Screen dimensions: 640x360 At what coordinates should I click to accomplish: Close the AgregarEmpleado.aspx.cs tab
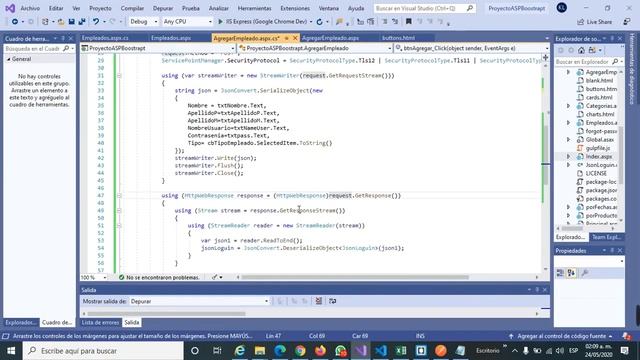[295, 38]
